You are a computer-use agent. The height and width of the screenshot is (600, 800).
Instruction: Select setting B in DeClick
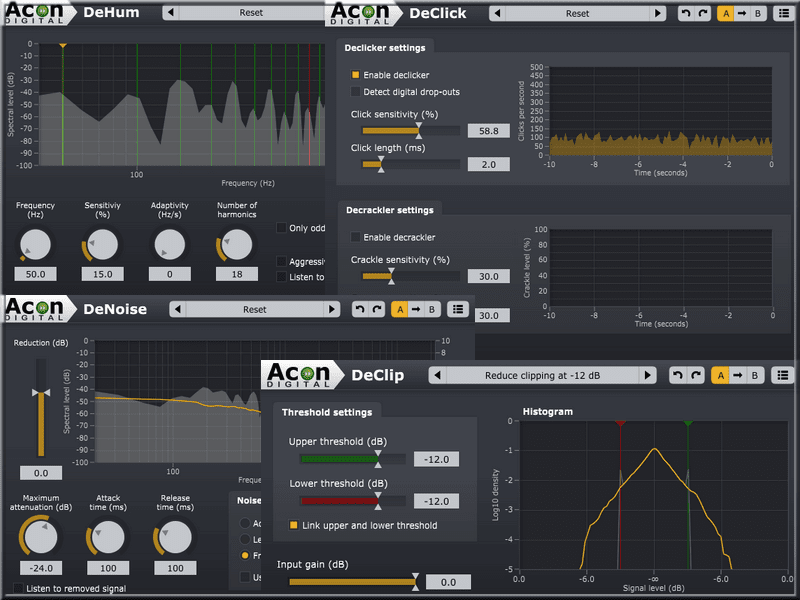pyautogui.click(x=758, y=13)
